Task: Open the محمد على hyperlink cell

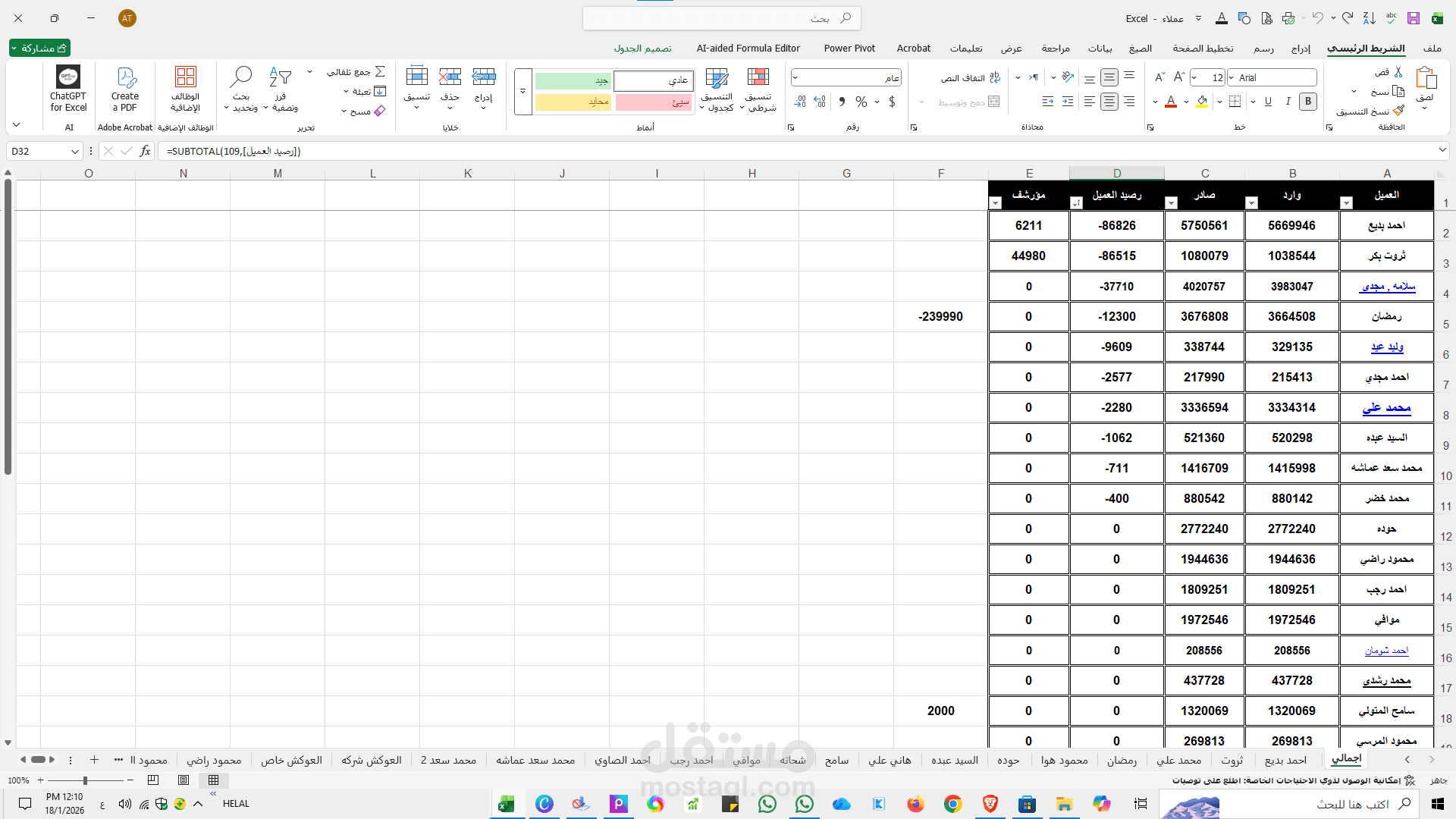Action: [1386, 408]
